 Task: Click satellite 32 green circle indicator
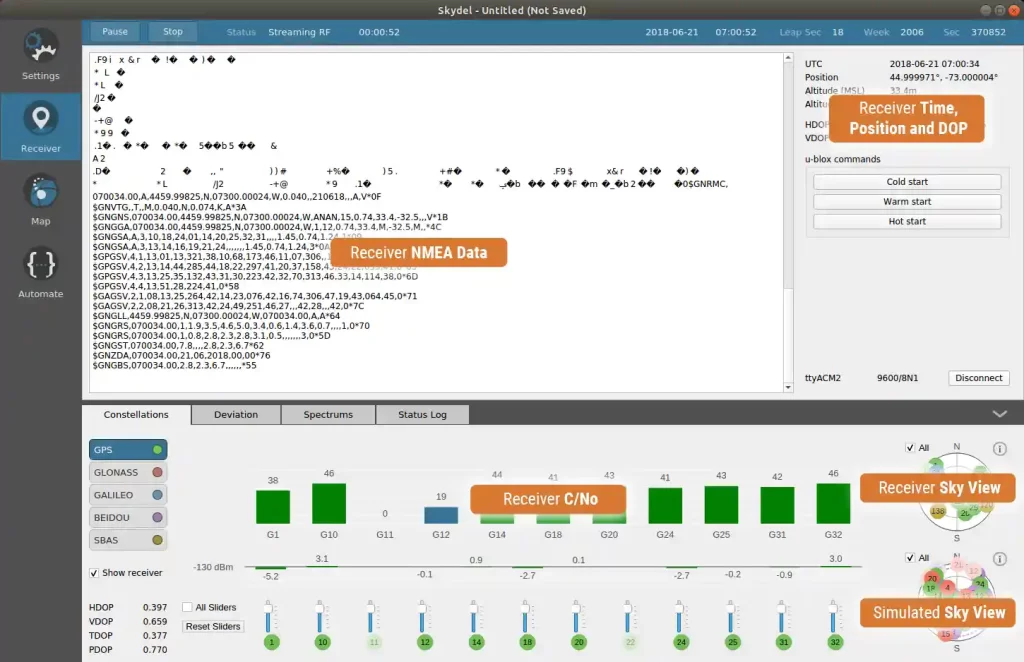click(832, 642)
